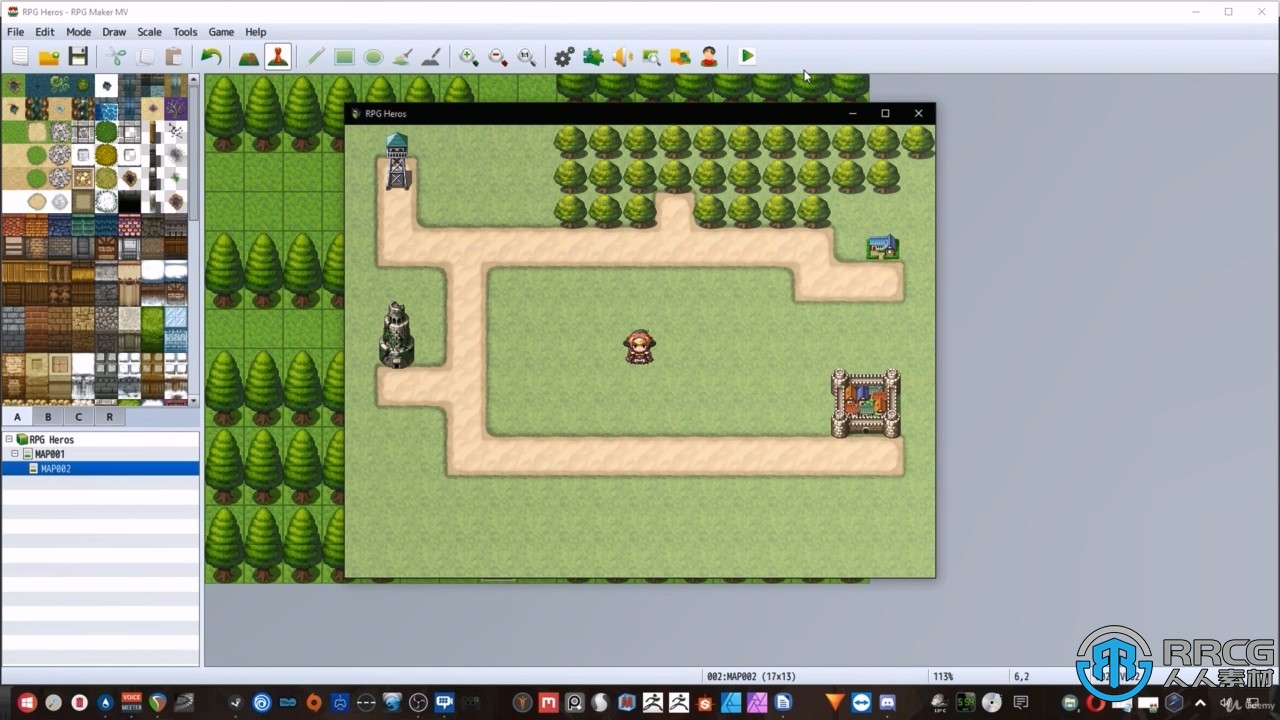Open the Tools menu

185,32
